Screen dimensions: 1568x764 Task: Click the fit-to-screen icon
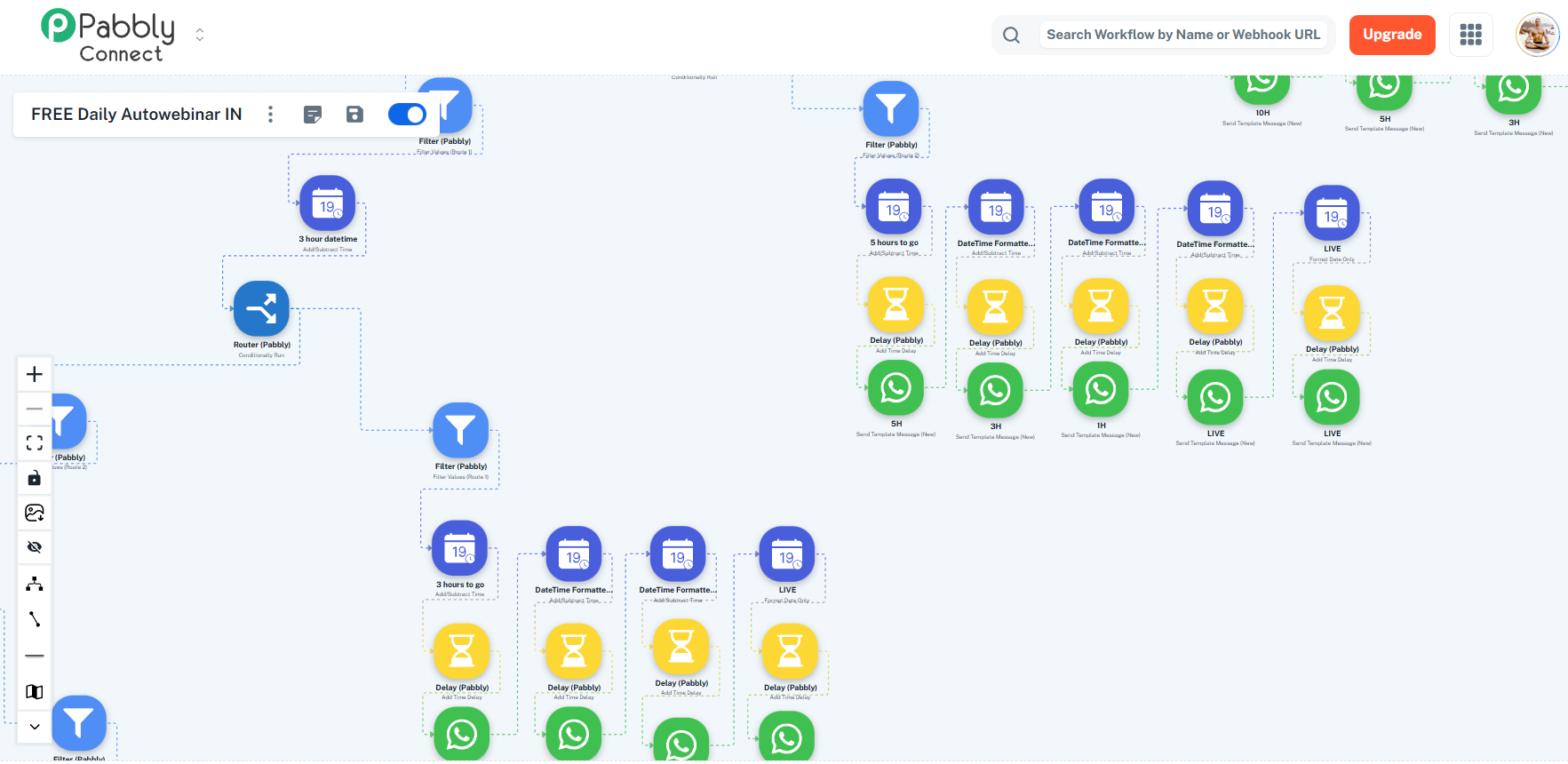pyautogui.click(x=35, y=442)
